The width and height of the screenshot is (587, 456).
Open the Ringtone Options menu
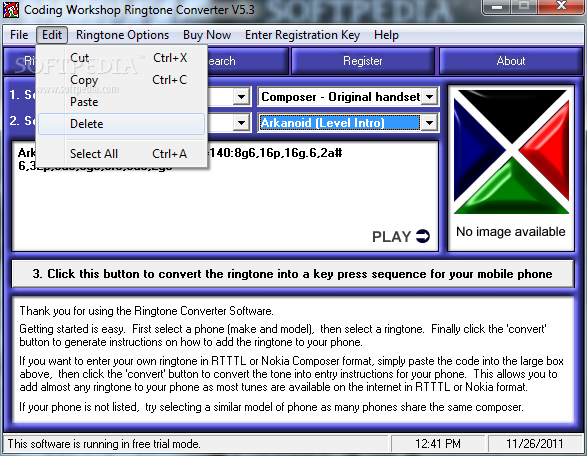[122, 35]
